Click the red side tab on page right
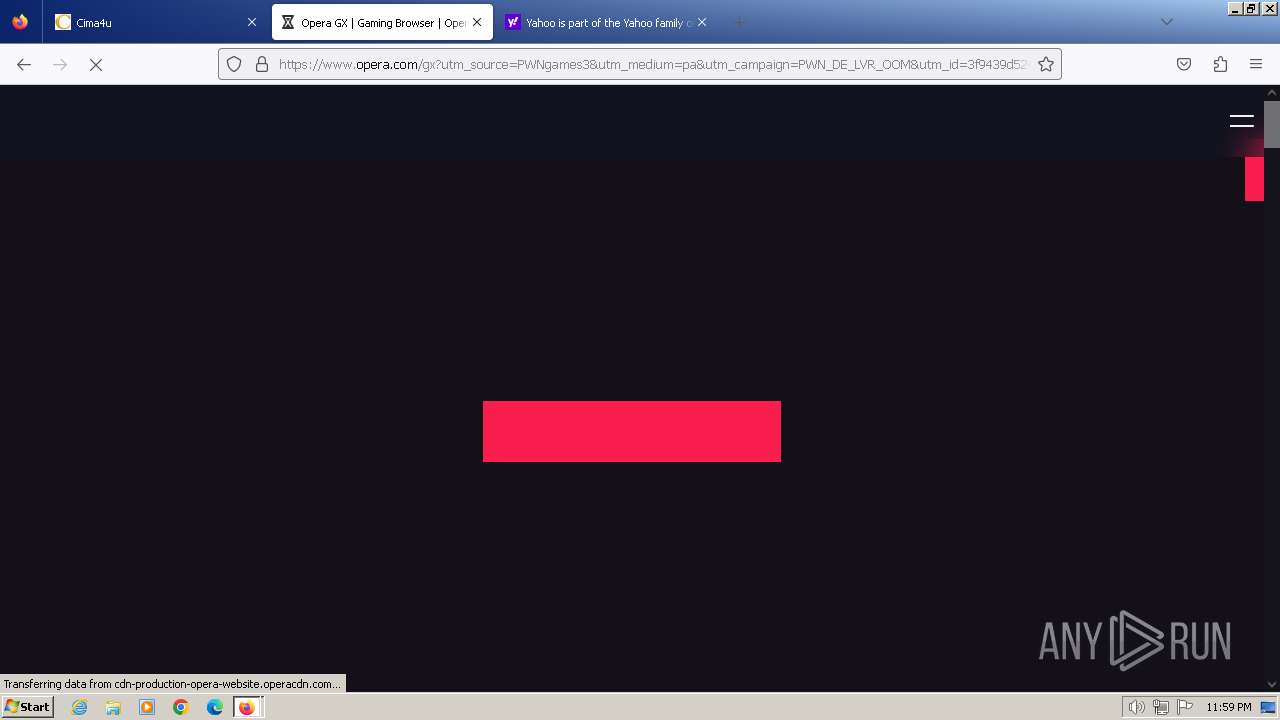Screen dimensions: 1280x720 tap(1254, 179)
